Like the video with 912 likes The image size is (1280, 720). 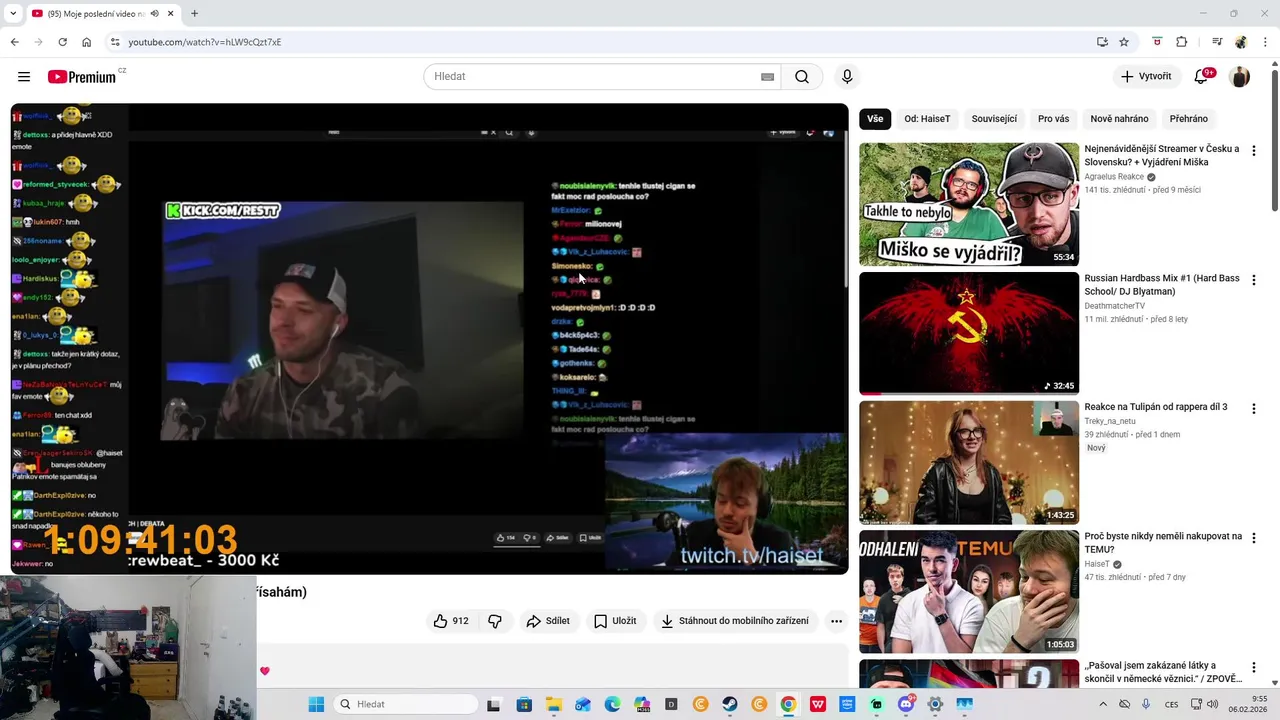(451, 621)
